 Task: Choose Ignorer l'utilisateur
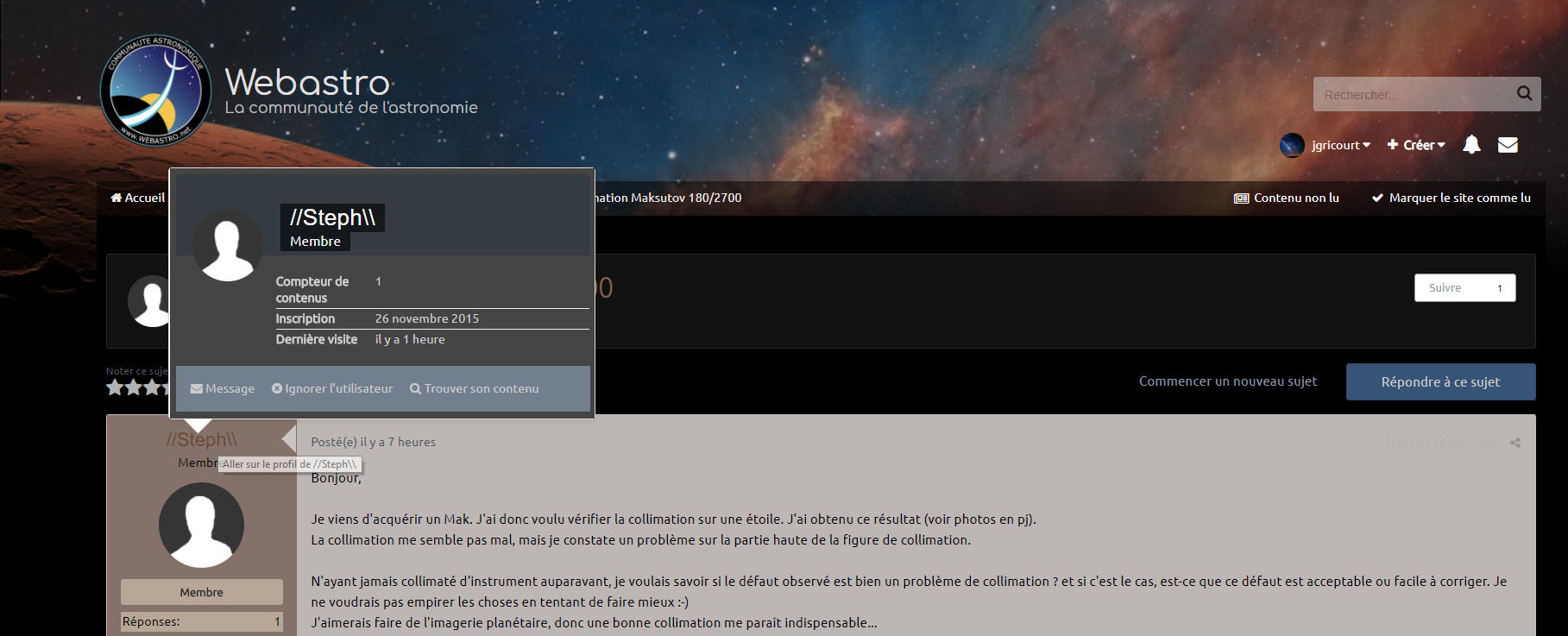[332, 388]
